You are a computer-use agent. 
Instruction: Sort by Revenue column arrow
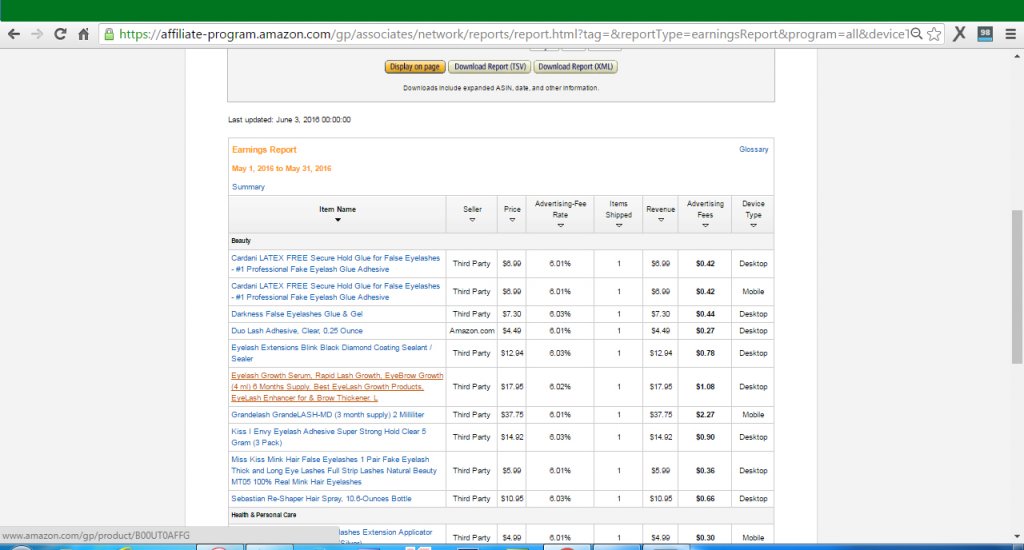click(661, 220)
